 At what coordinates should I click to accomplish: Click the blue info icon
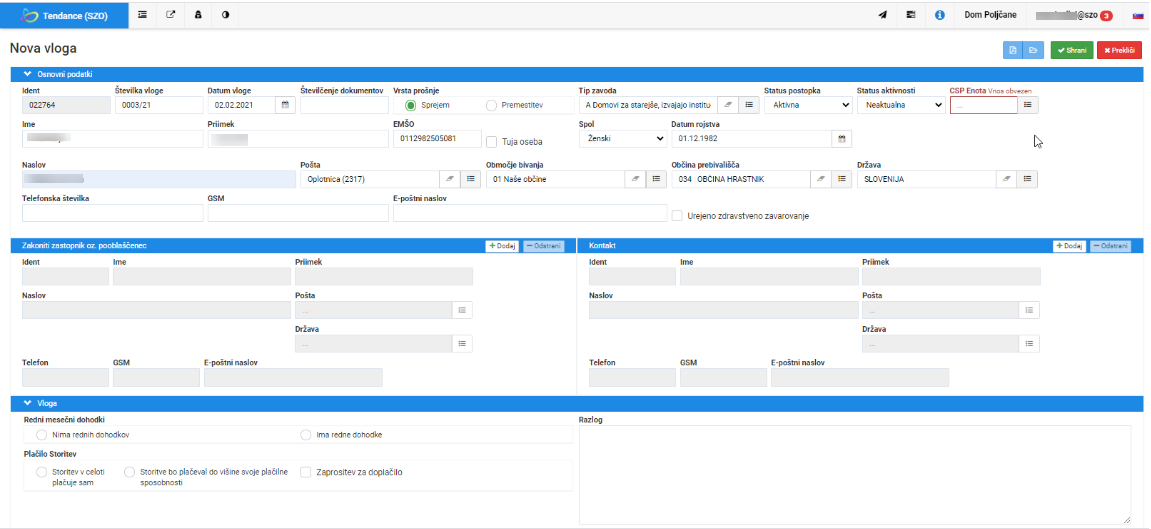click(x=940, y=15)
